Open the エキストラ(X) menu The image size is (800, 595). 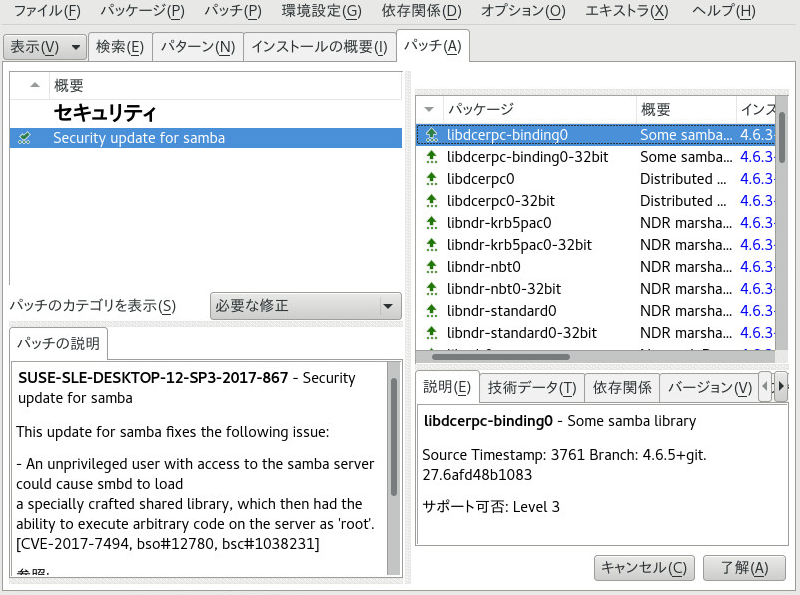click(x=627, y=11)
